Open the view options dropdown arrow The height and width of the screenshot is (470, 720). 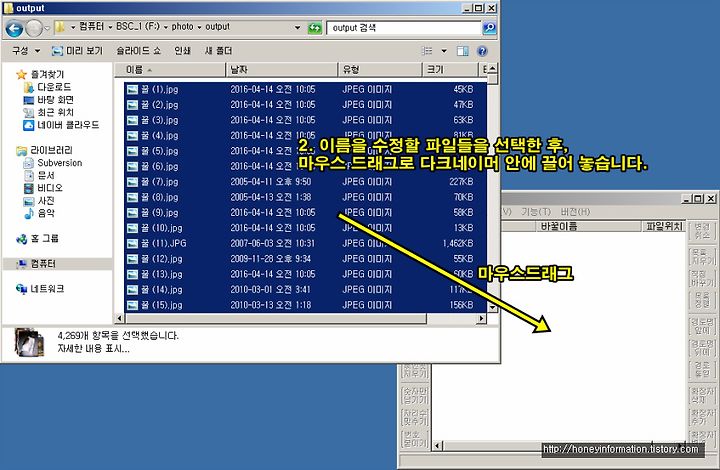pyautogui.click(x=444, y=51)
